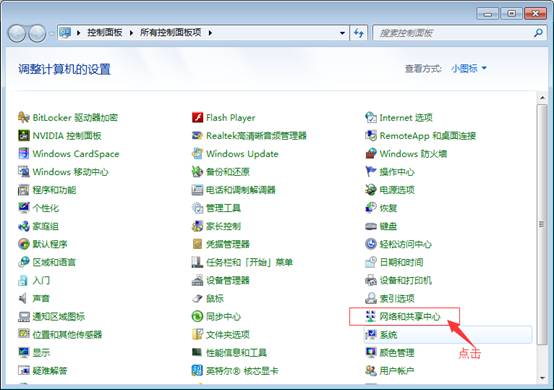Click the scrollbar down arrow
Viewport: 554px width, 390px height.
[x=542, y=378]
